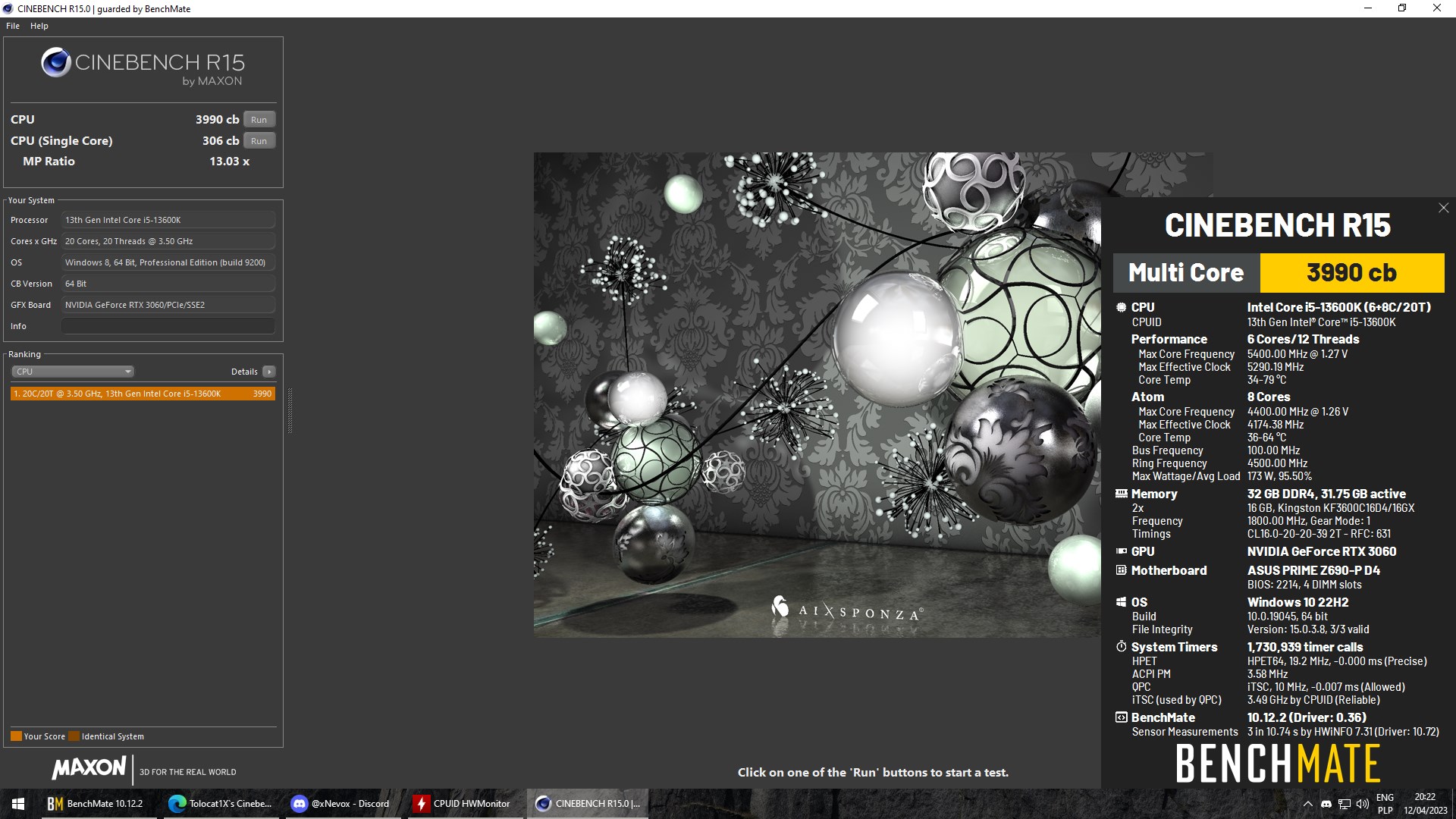Click the empty Info input field
The width and height of the screenshot is (1456, 819).
click(168, 326)
